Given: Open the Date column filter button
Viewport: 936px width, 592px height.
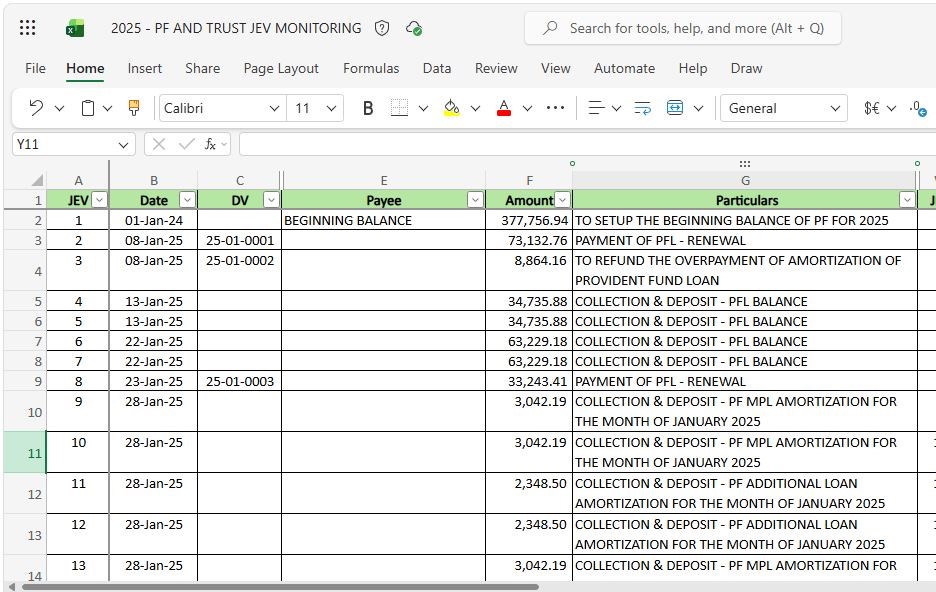Looking at the screenshot, I should tap(187, 199).
